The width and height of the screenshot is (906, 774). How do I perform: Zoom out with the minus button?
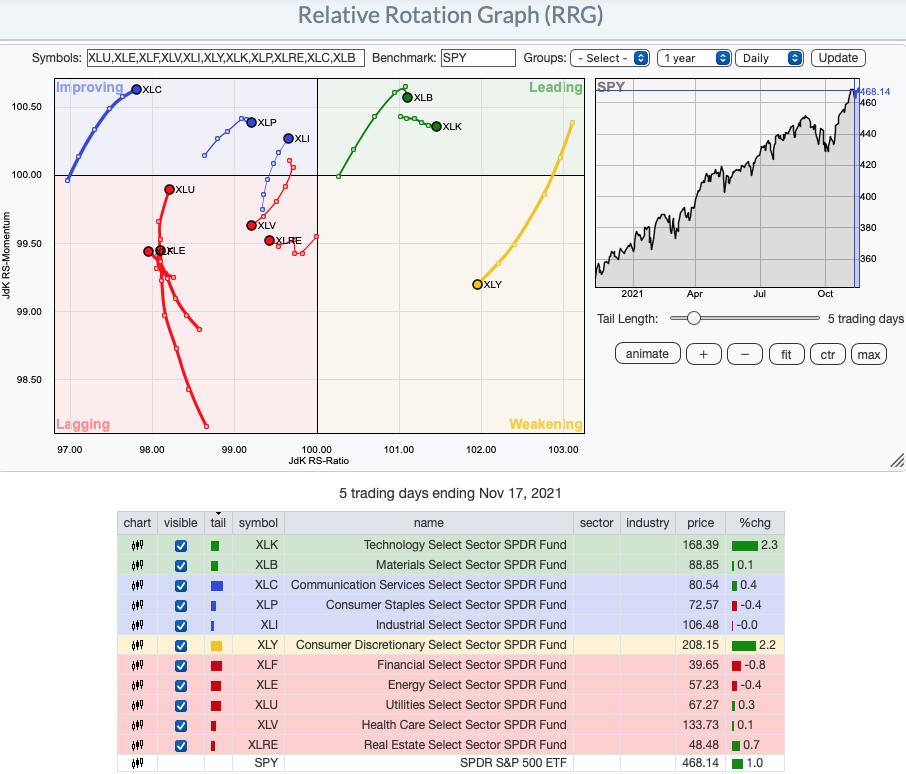[x=745, y=354]
